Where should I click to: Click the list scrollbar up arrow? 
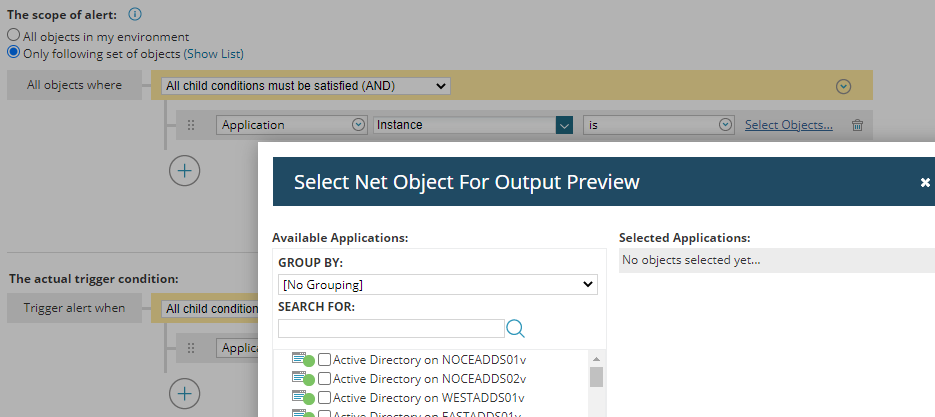(596, 359)
